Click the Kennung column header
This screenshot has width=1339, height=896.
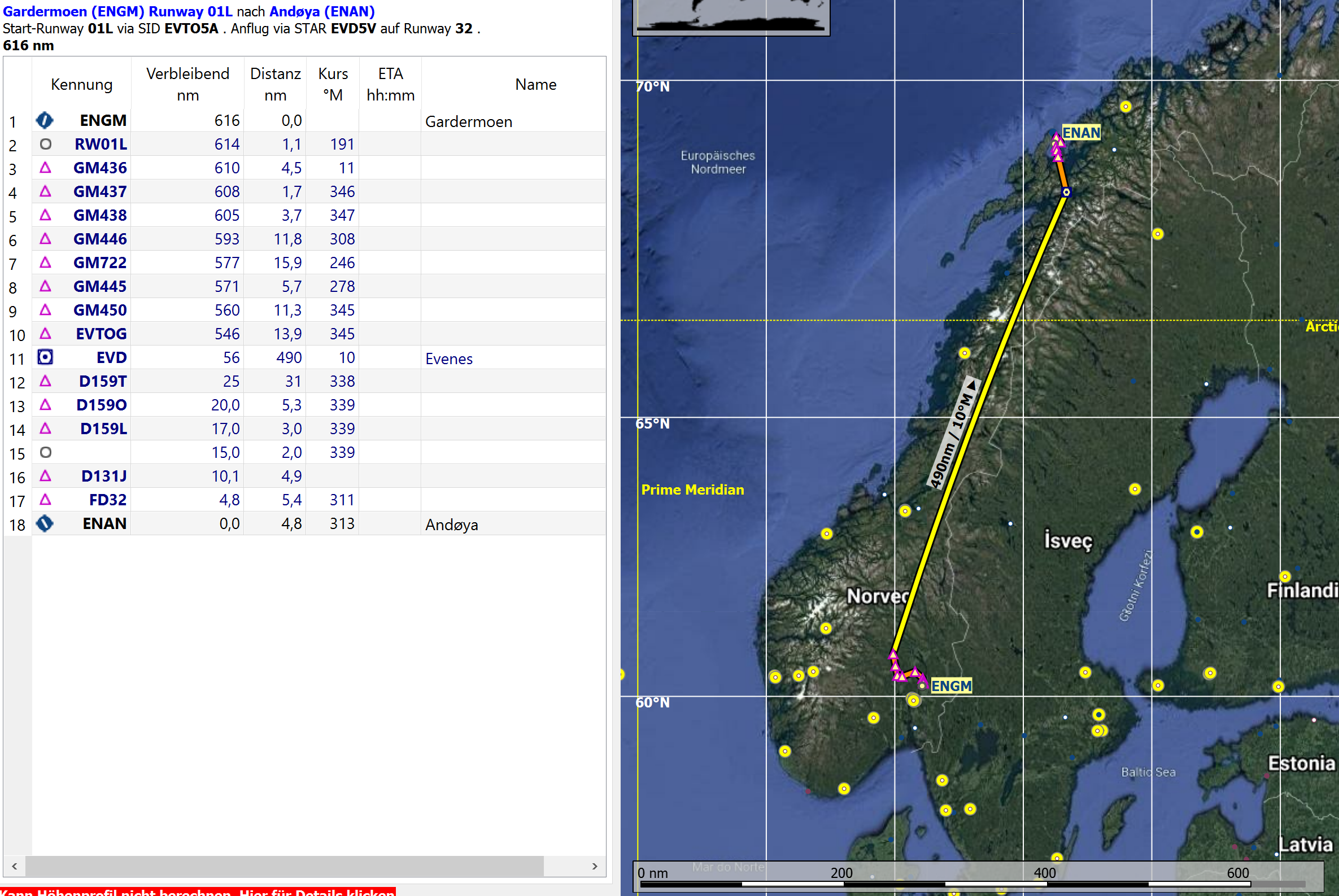[82, 85]
